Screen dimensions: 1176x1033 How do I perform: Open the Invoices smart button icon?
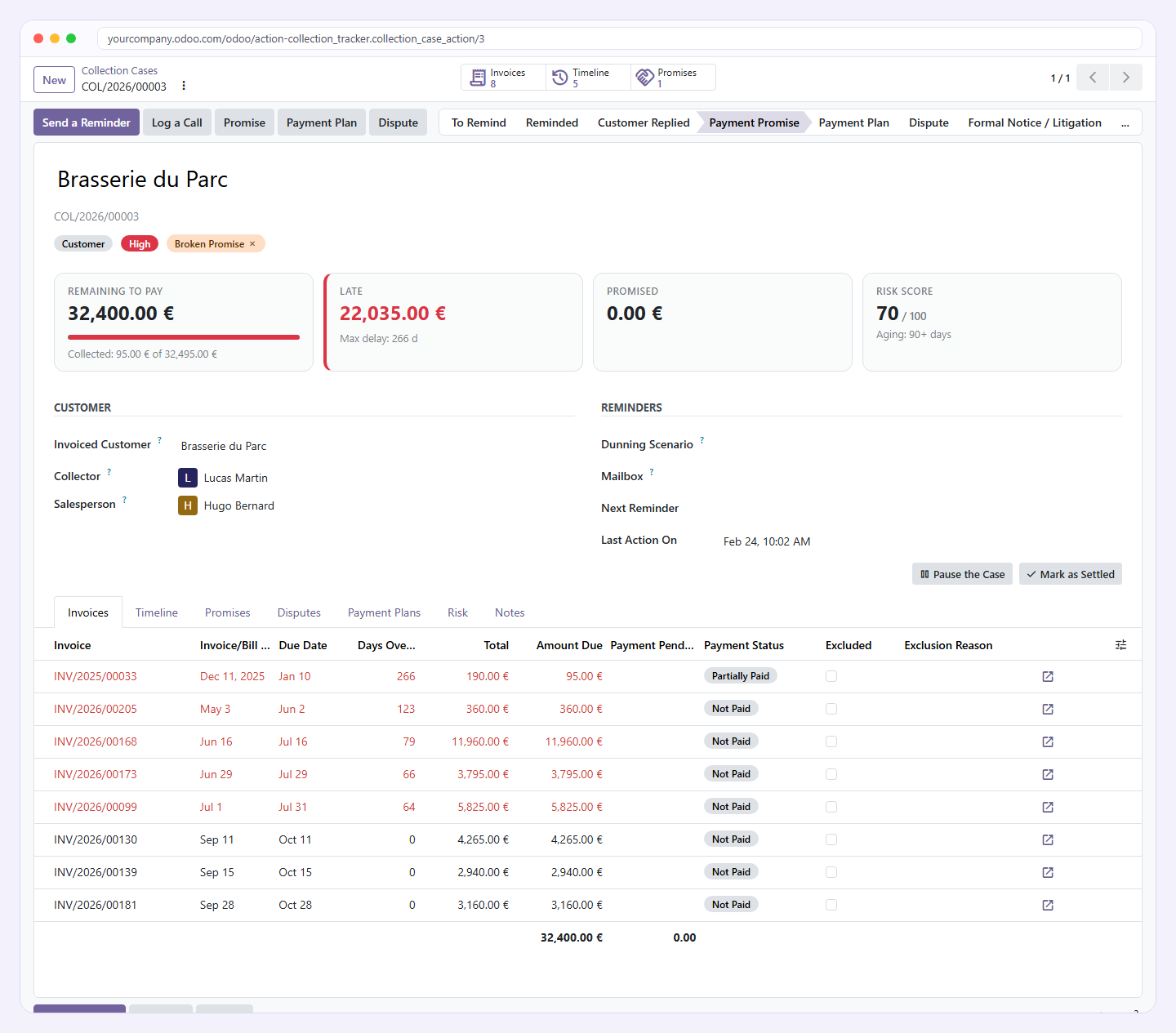[478, 78]
